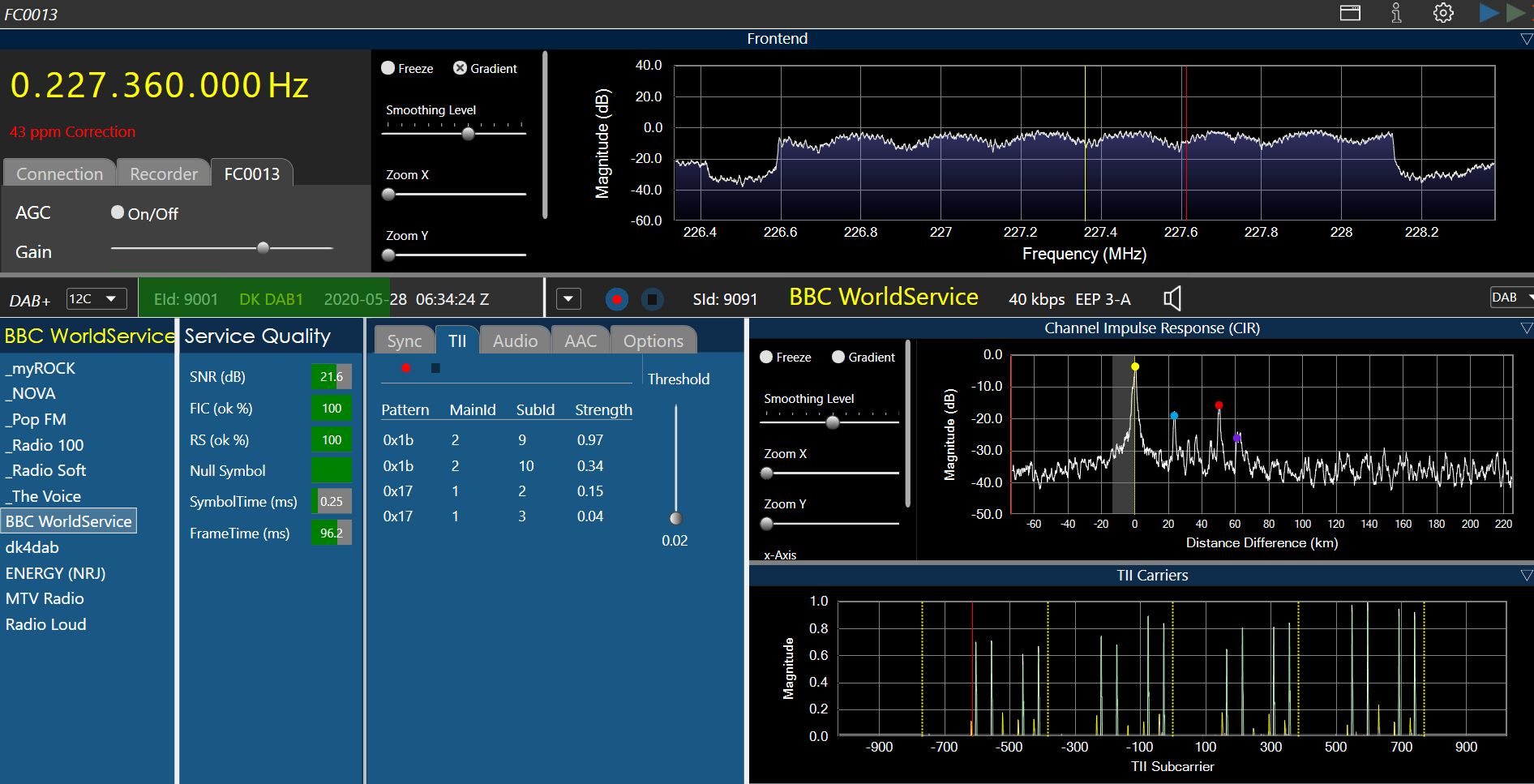Open the 12C channel dropdown
The image size is (1534, 784).
(x=96, y=299)
